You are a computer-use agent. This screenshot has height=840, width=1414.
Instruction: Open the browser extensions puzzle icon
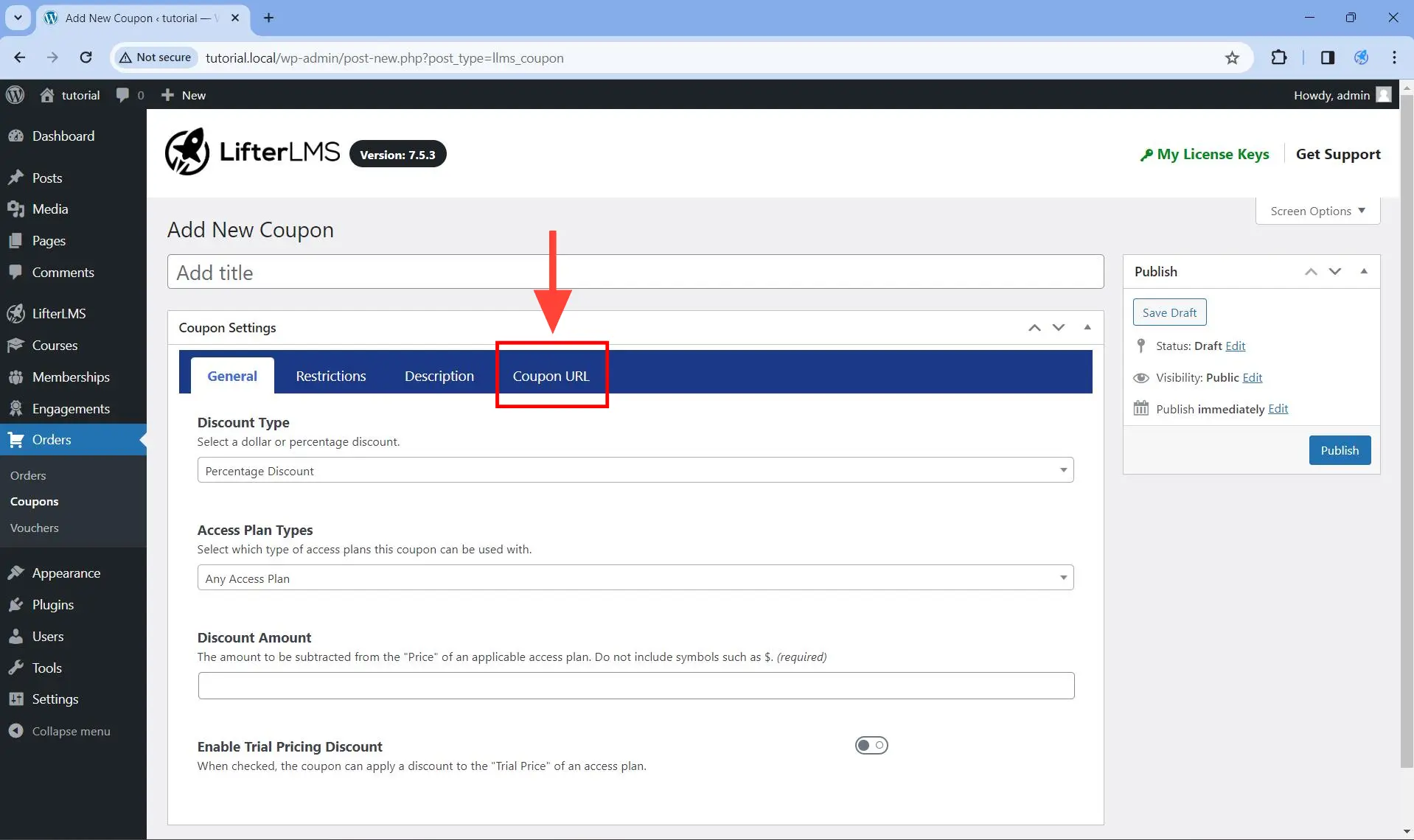pyautogui.click(x=1279, y=57)
